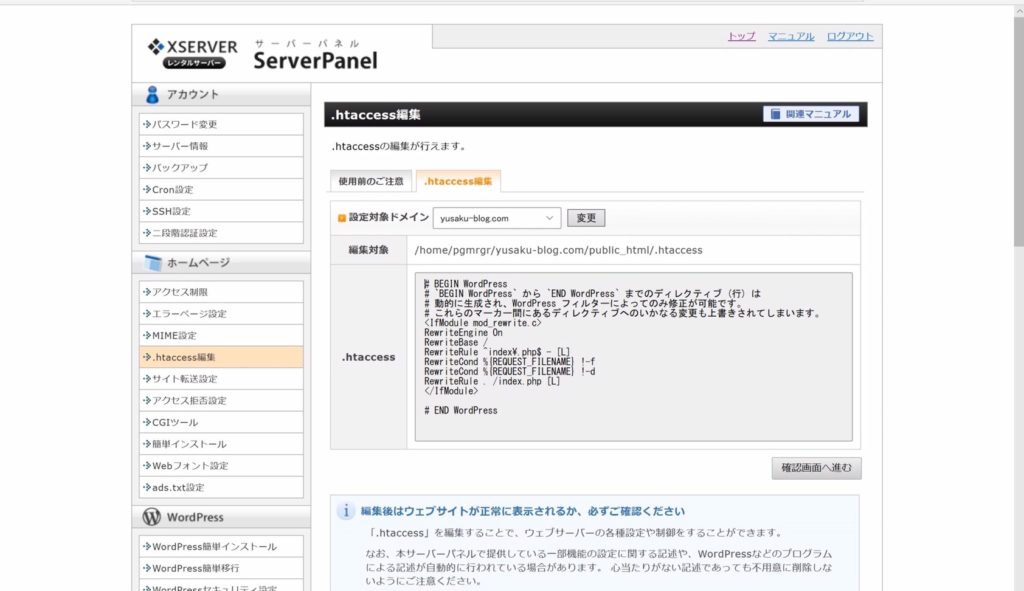Open アクセス拒否設定 menu item
This screenshot has height=591, width=1024.
[x=221, y=400]
